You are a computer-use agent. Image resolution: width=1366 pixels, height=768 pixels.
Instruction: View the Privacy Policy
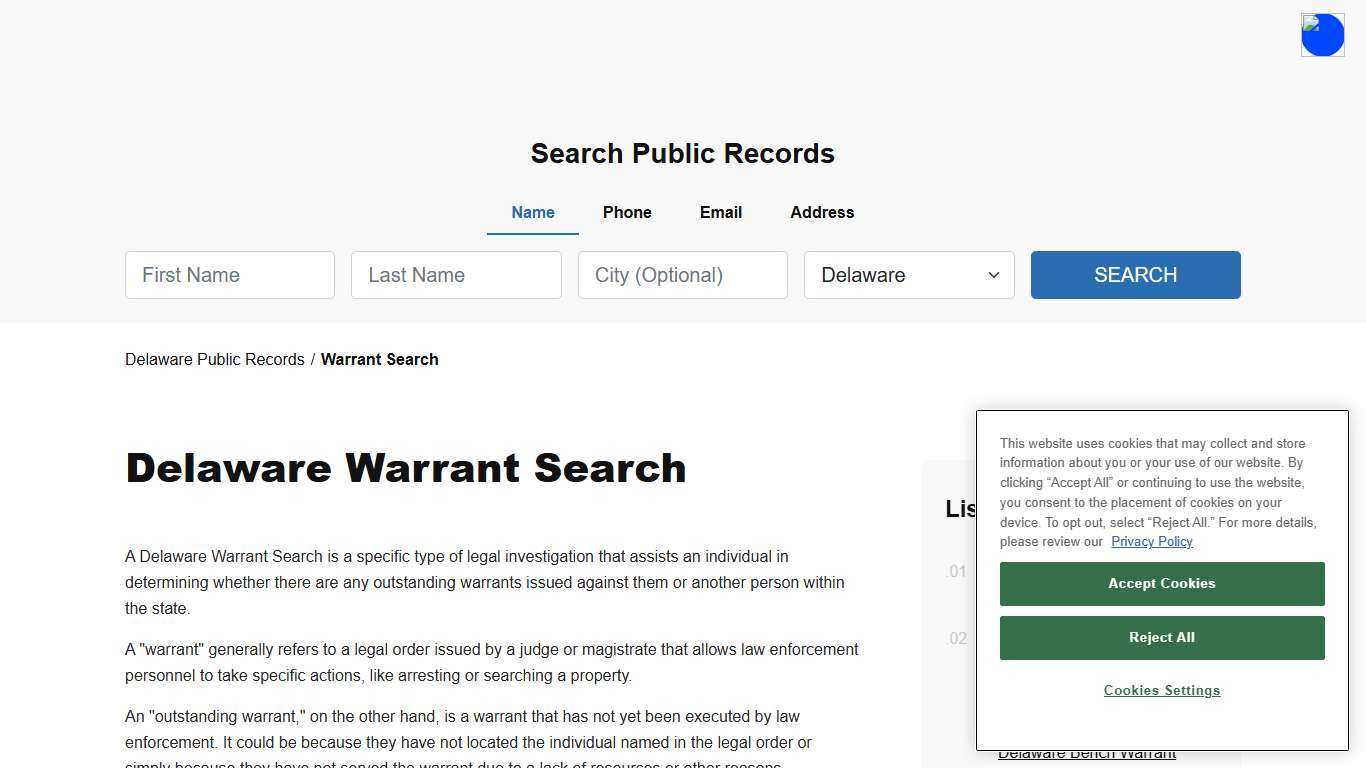(1151, 541)
